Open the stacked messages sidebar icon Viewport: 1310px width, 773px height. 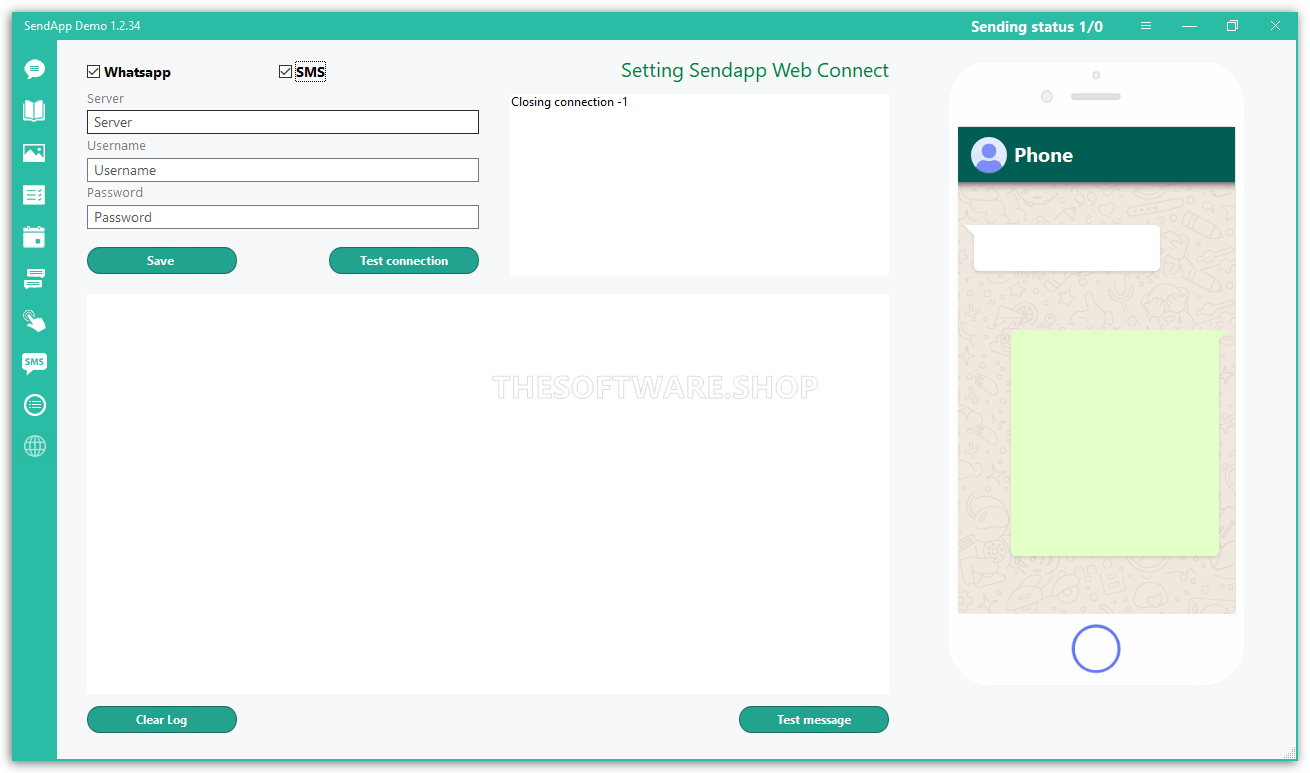click(x=34, y=279)
